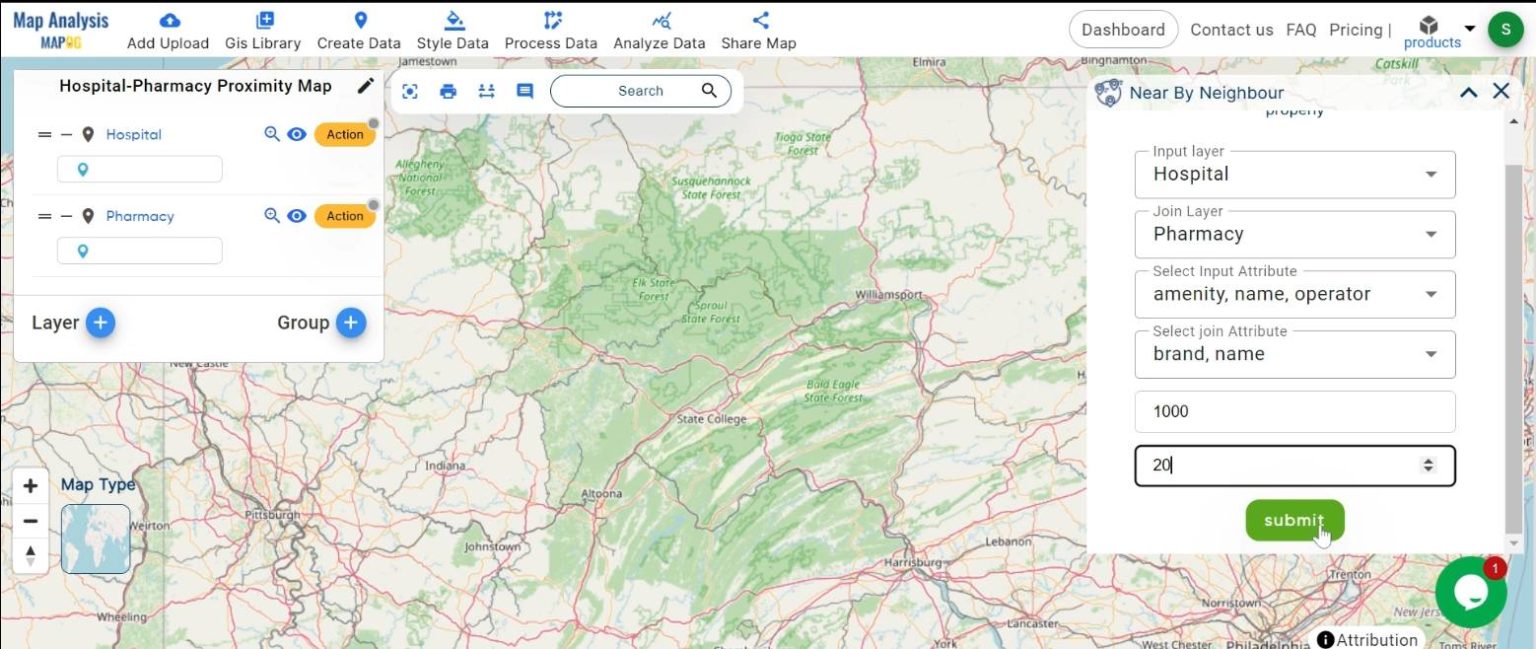Go to the Dashboard
This screenshot has height=649, width=1536.
tap(1123, 30)
